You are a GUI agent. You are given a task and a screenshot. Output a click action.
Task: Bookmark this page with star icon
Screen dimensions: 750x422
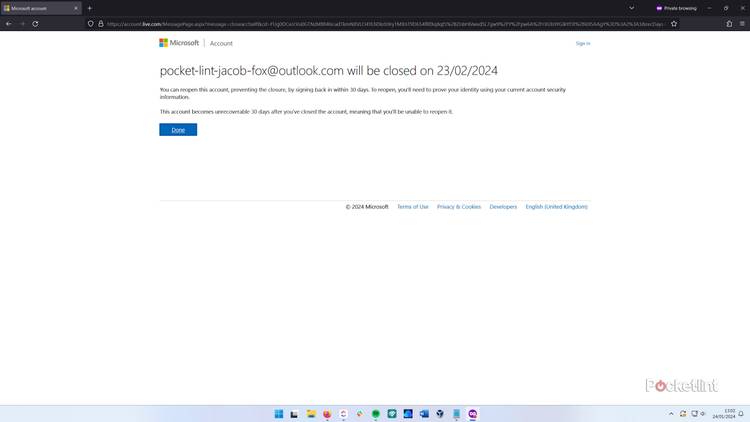click(674, 23)
